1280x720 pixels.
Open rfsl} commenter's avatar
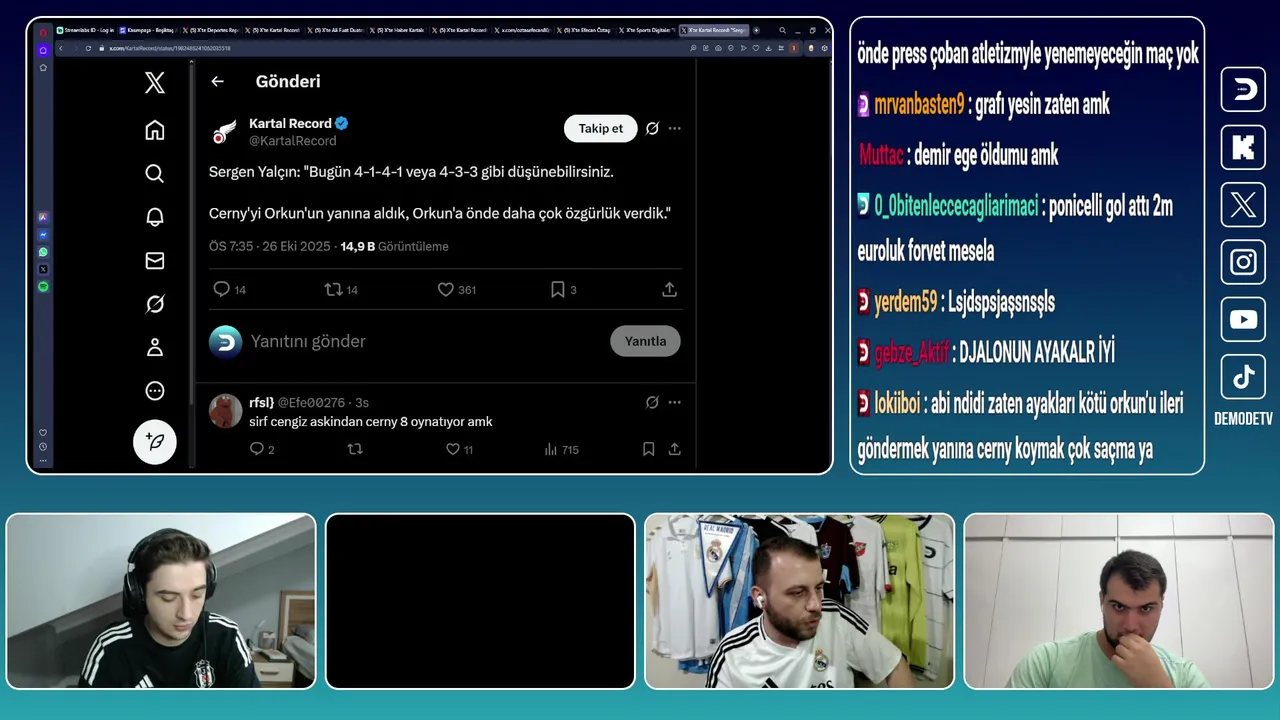pos(226,411)
